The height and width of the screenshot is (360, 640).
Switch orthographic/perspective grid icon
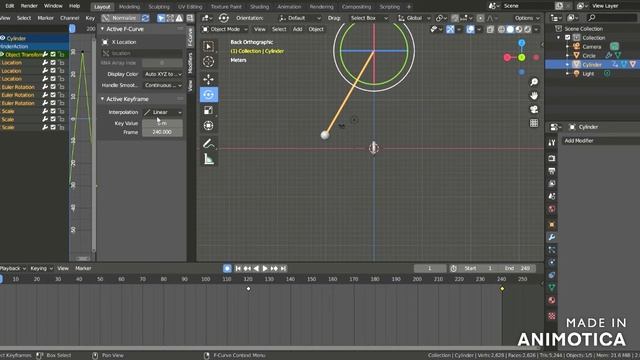pos(534,123)
